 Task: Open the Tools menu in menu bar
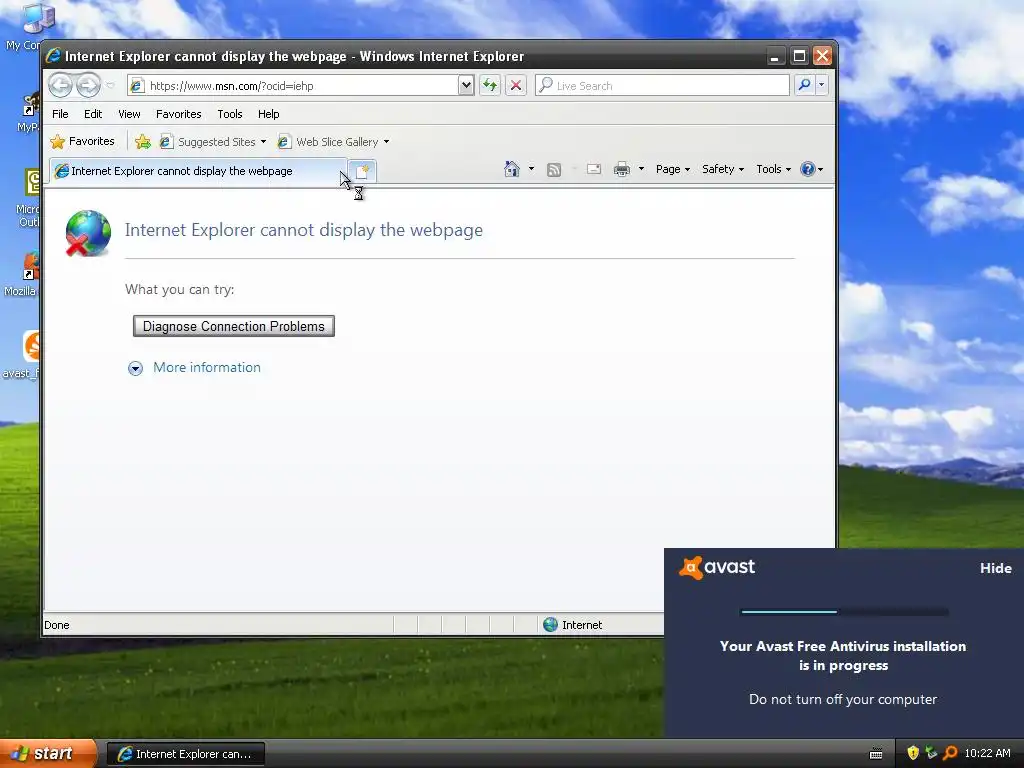[x=230, y=114]
